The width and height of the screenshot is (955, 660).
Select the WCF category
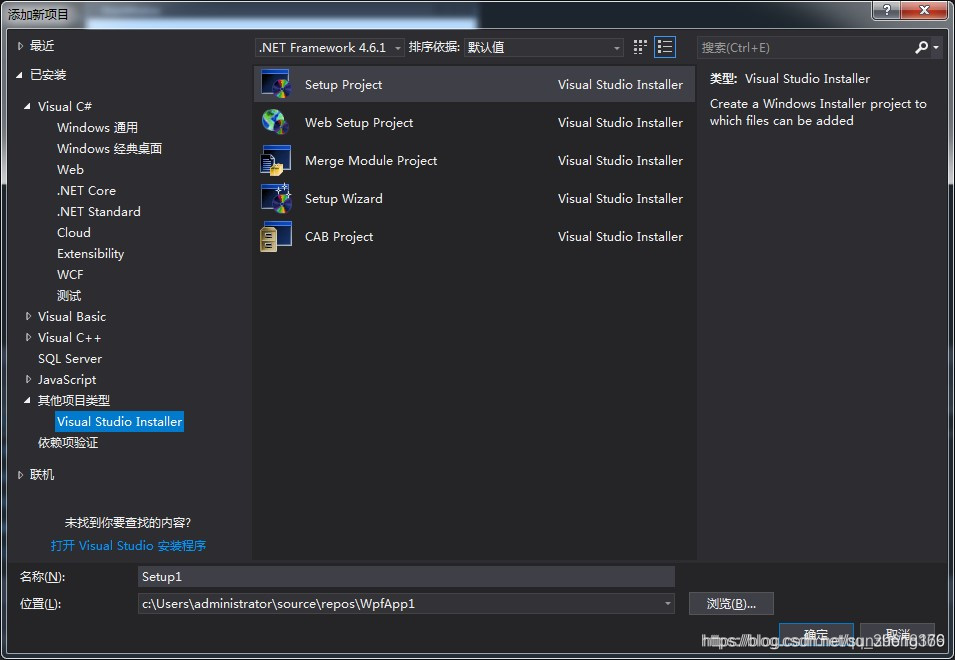click(x=70, y=275)
